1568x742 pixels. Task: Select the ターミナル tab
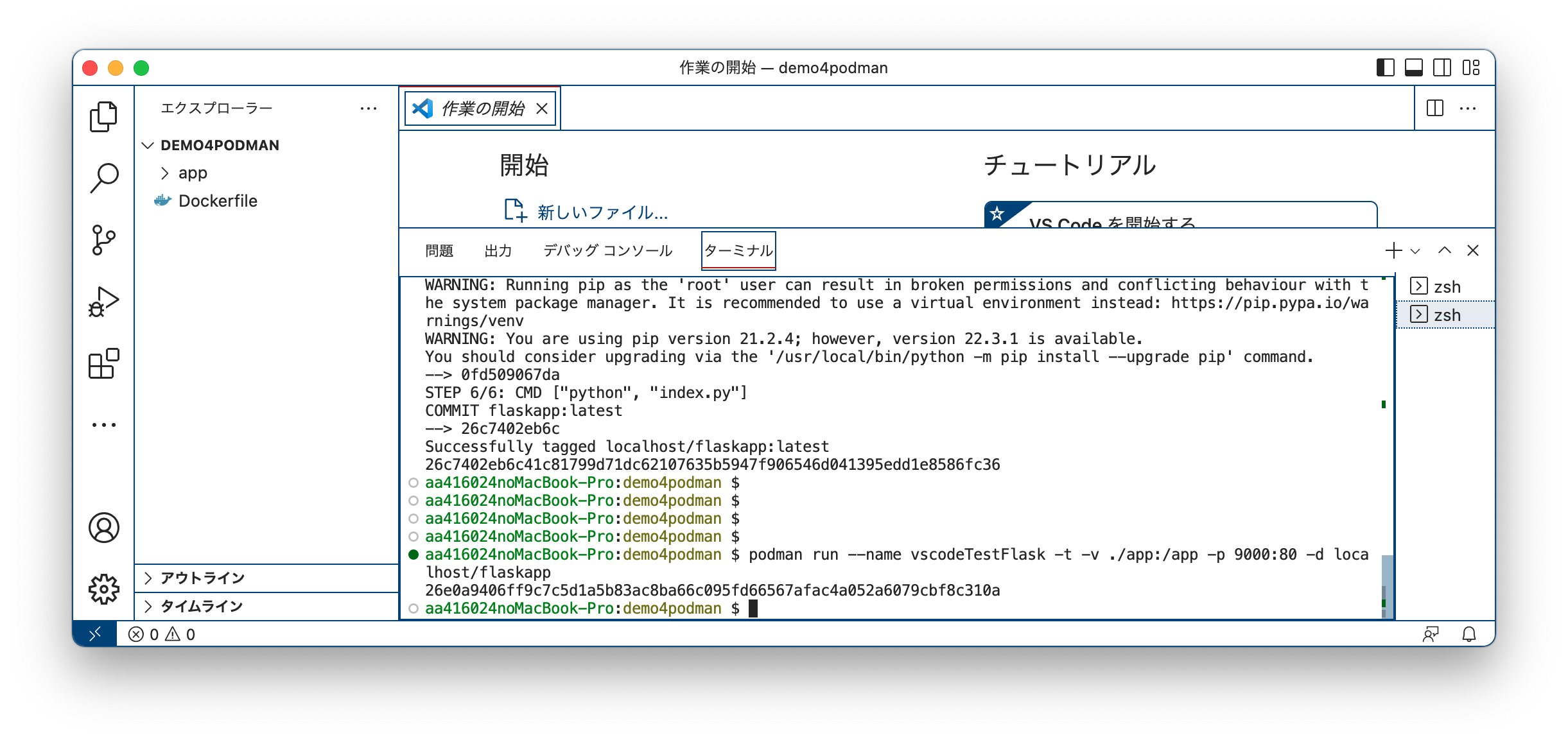click(x=738, y=250)
